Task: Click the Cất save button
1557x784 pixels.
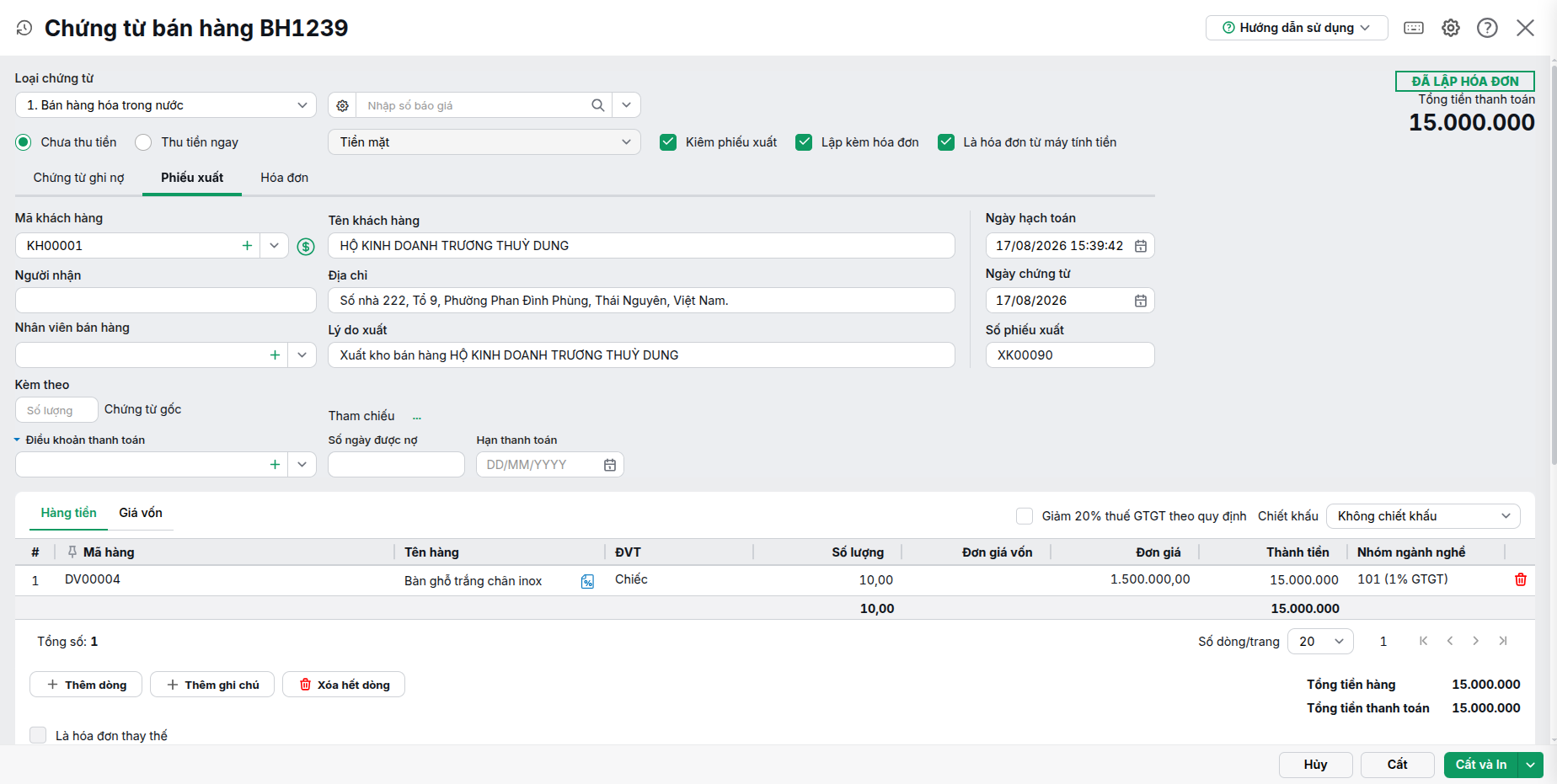Action: click(x=1398, y=765)
